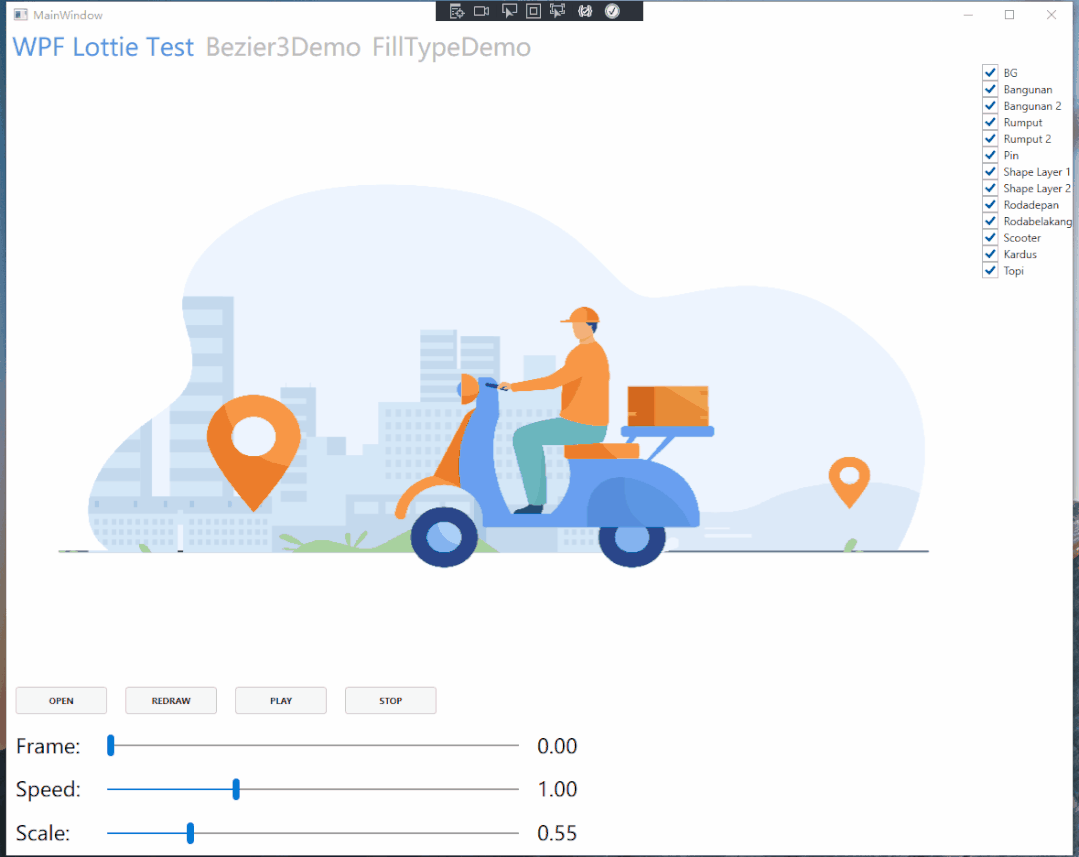
Task: Toggle the Bangunan 2 layer checkbox
Action: [990, 105]
